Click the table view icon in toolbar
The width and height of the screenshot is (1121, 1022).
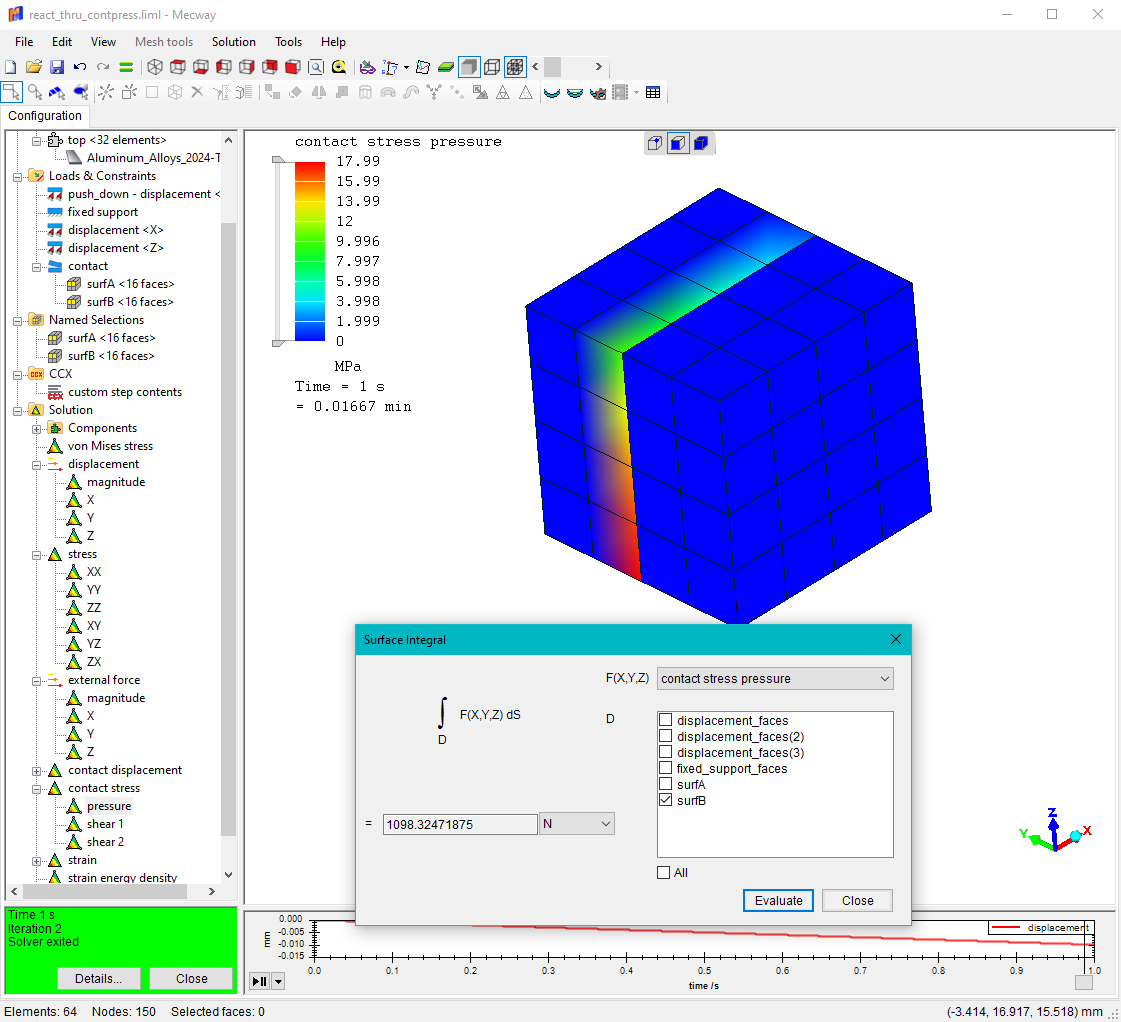pos(653,92)
